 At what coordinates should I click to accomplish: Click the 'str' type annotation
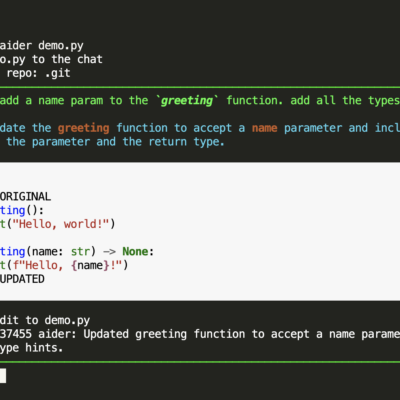80,251
